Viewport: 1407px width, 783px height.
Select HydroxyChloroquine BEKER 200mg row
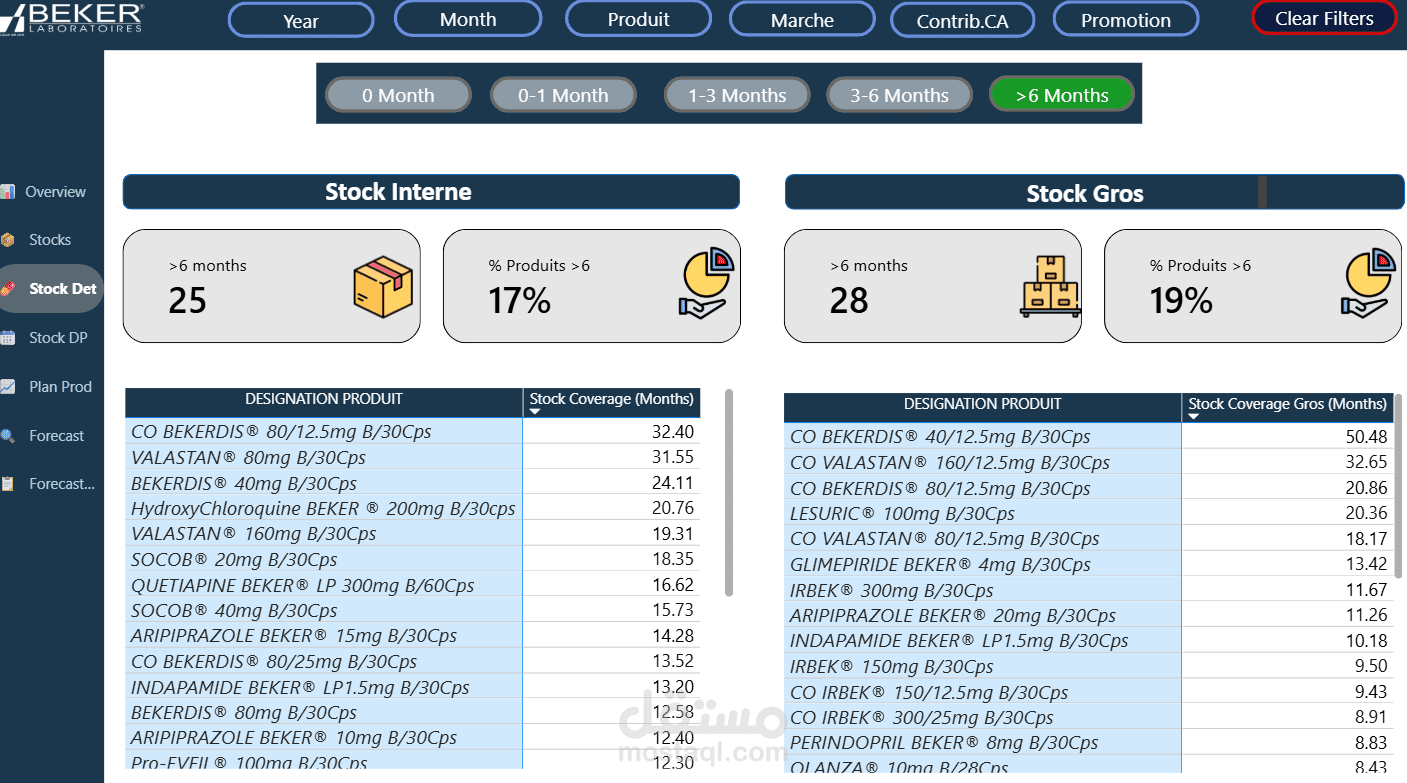413,508
